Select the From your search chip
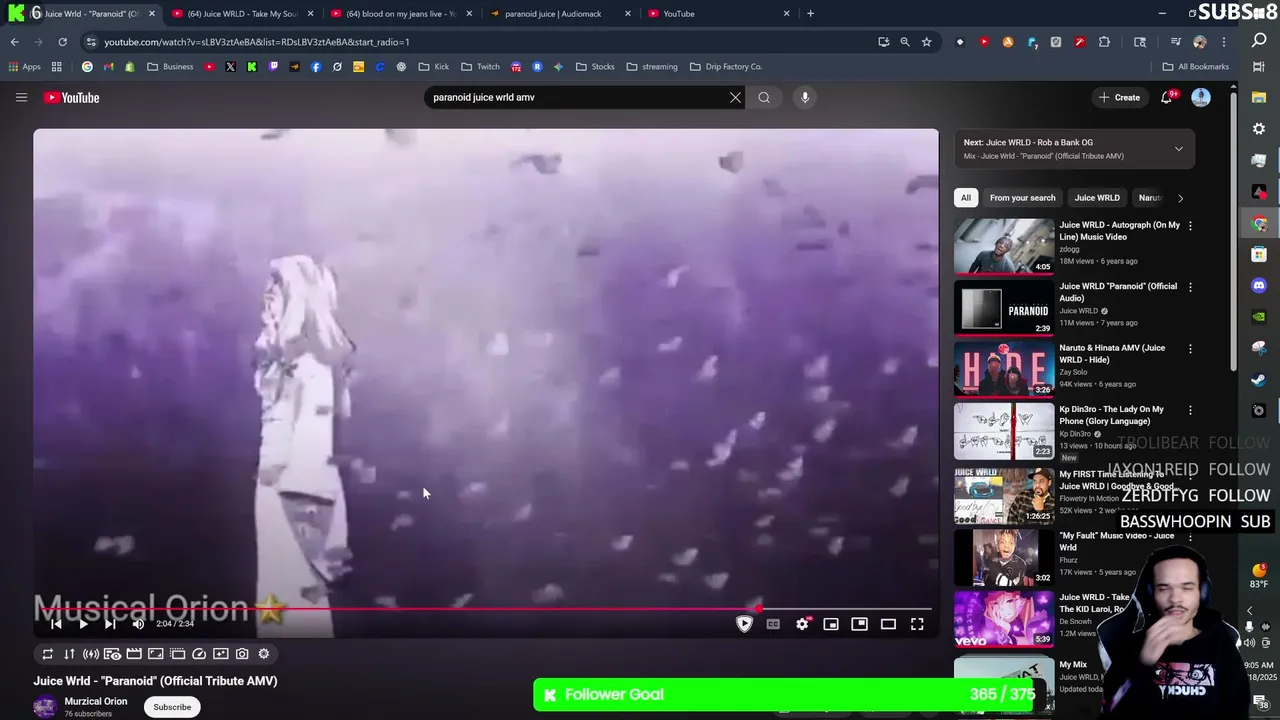Image resolution: width=1280 pixels, height=720 pixels. tap(1022, 198)
